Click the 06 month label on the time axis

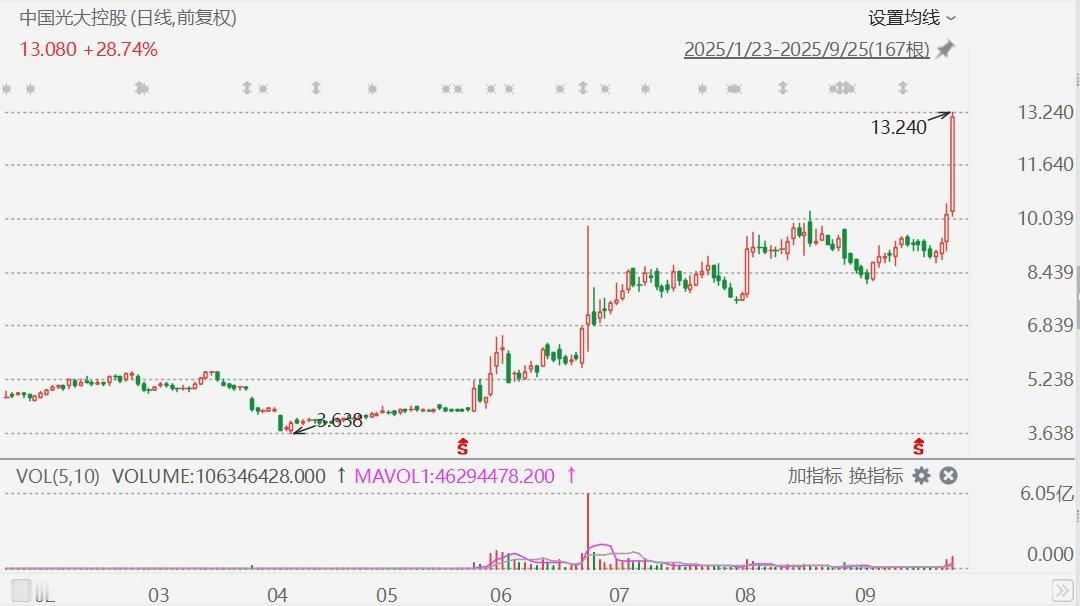(501, 595)
